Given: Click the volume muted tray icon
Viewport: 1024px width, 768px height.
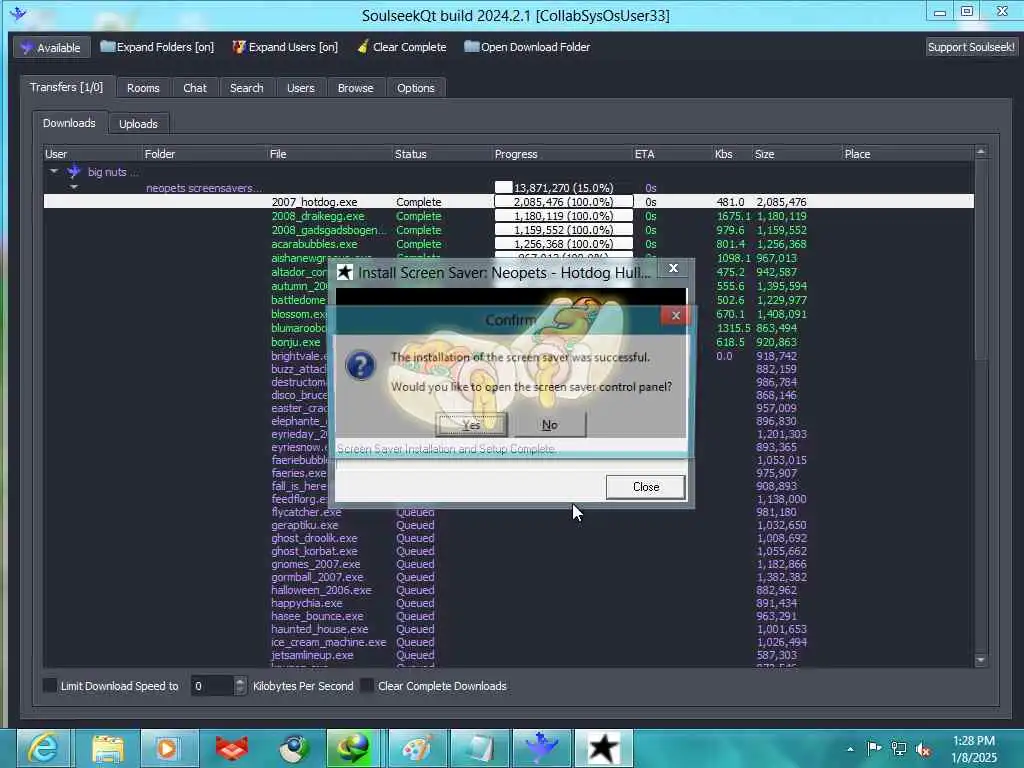Looking at the screenshot, I should tap(923, 749).
